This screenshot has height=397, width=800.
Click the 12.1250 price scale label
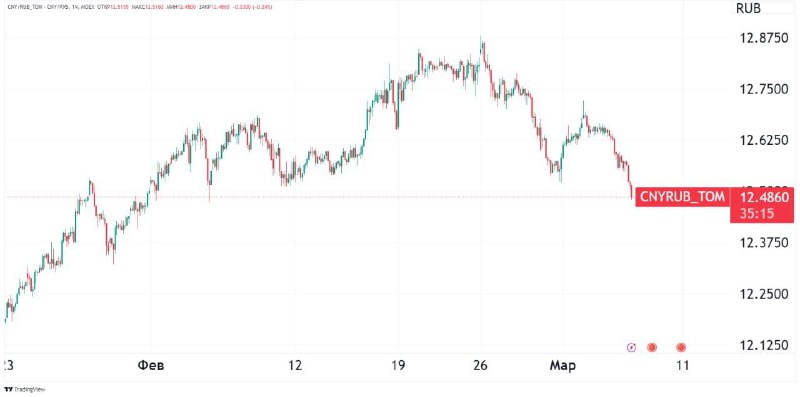(764, 346)
